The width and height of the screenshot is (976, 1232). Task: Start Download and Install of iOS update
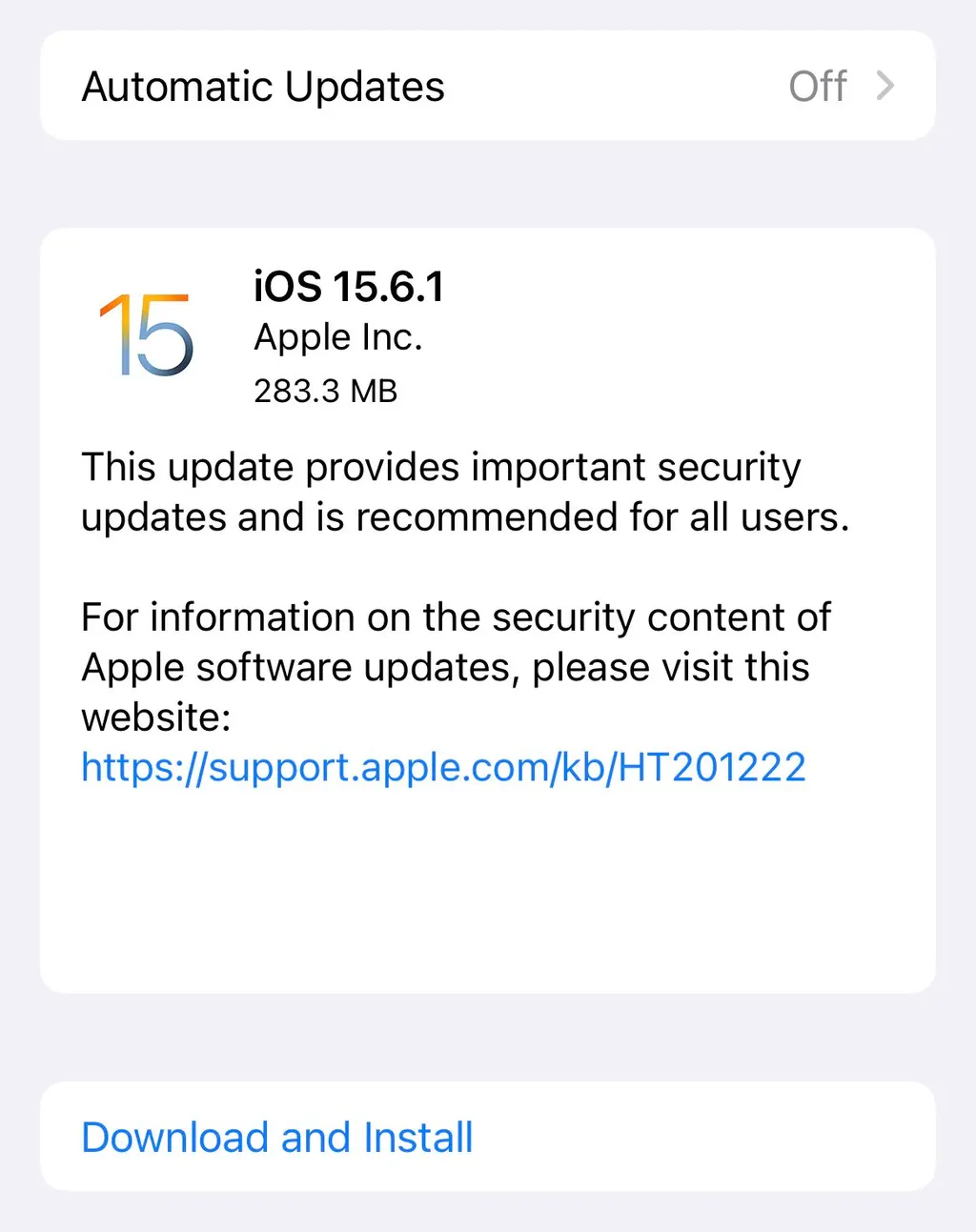(277, 1137)
